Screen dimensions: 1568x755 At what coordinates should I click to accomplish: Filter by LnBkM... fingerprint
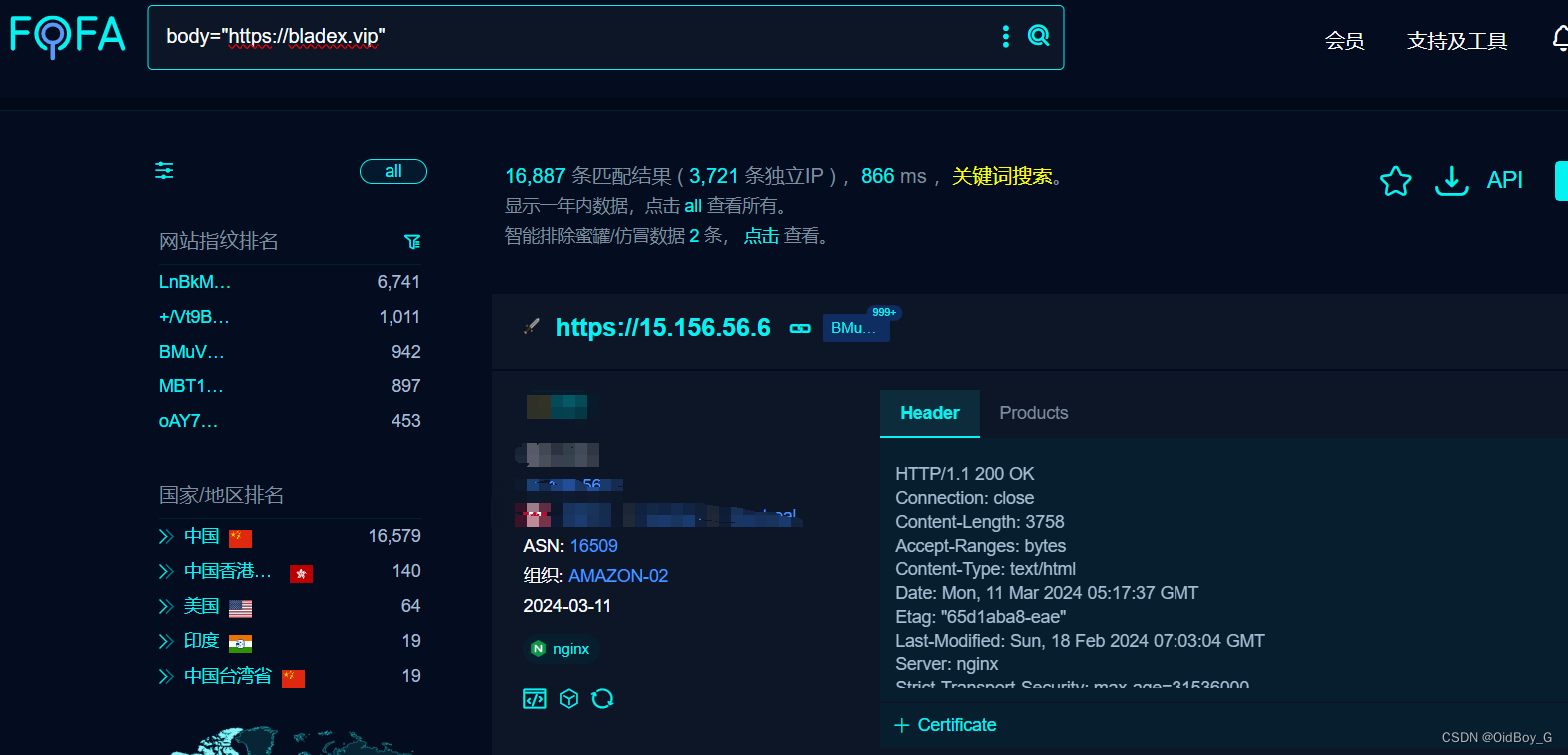[x=195, y=282]
